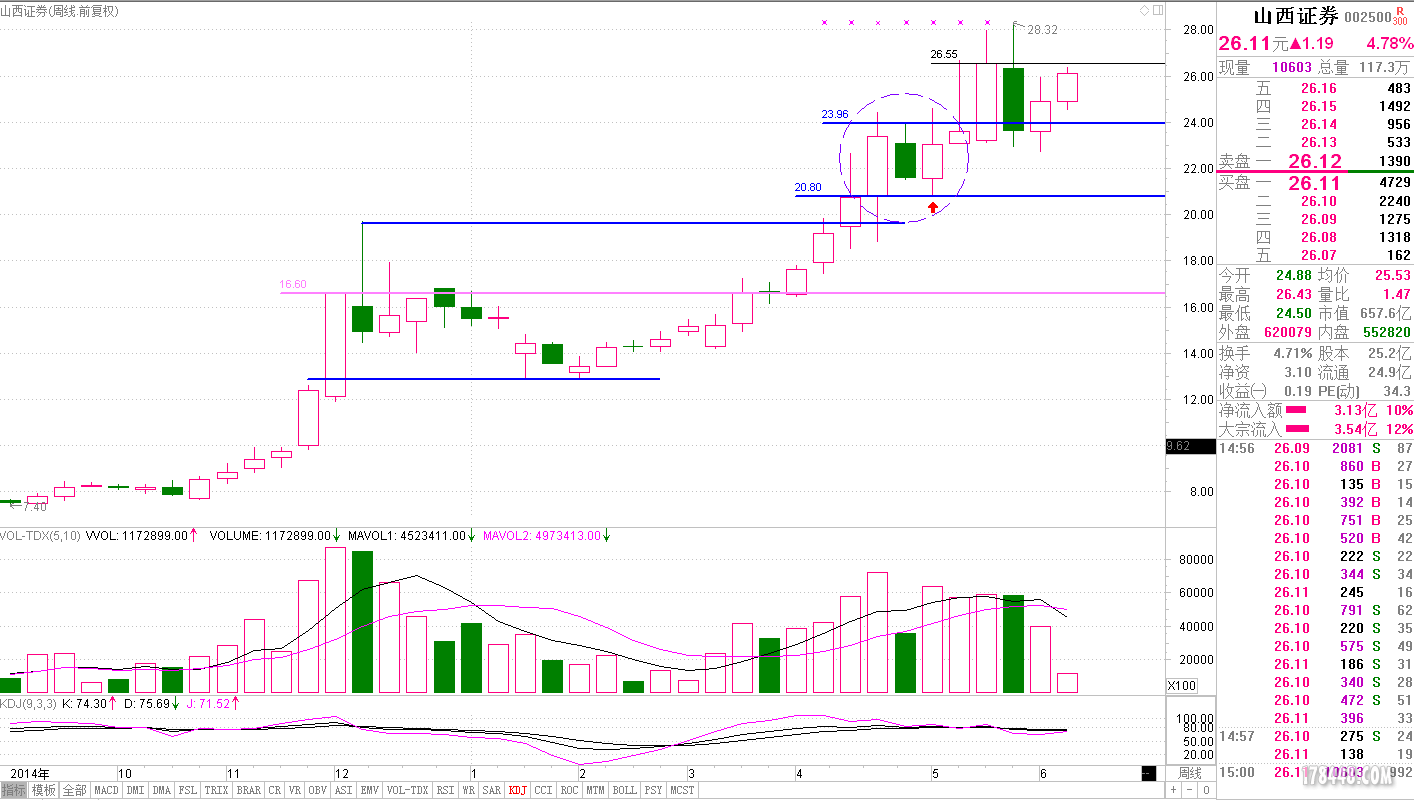This screenshot has width=1414, height=800.
Task: Click the MAVOL2 legend value 4973413.00
Action: (x=567, y=536)
